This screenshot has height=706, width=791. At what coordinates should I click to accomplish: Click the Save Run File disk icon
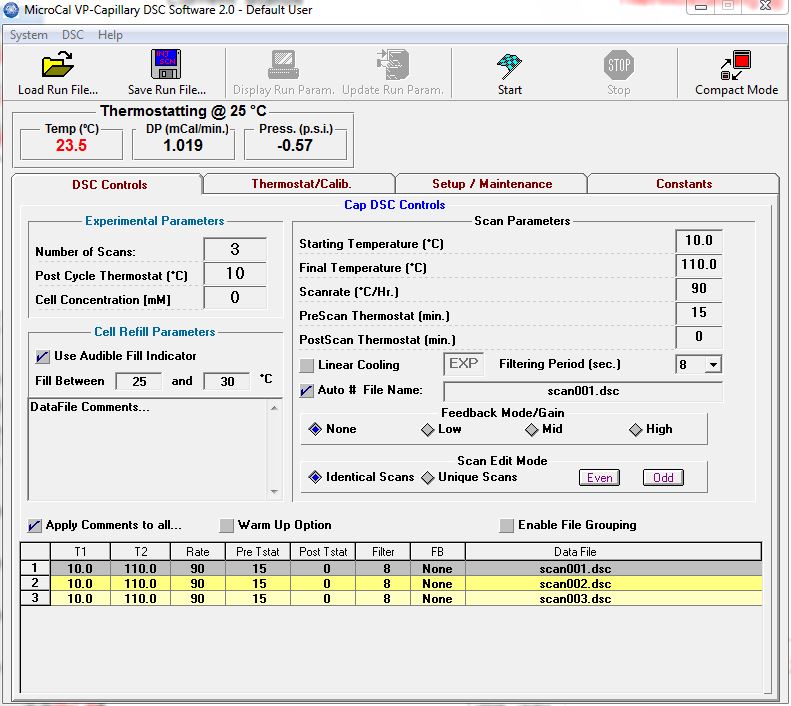[166, 66]
